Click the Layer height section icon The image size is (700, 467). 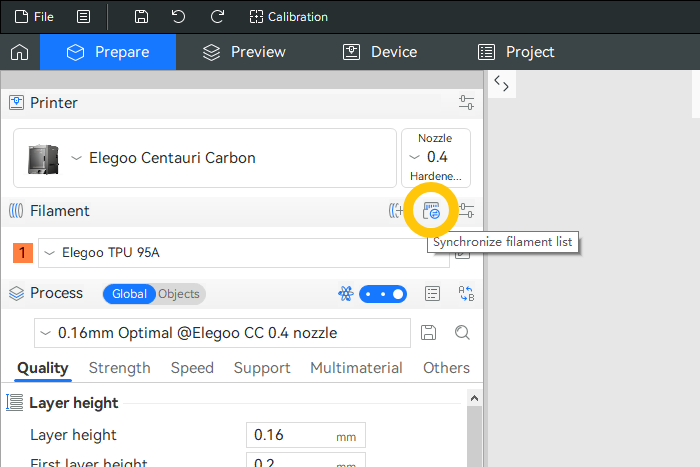click(15, 402)
